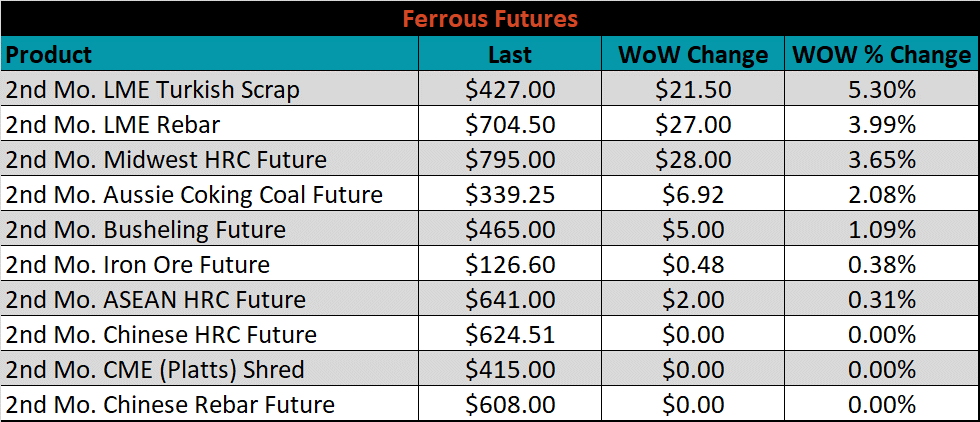Click the $339.25 Aussie Coking Coal price
The image size is (980, 422).
click(x=510, y=194)
